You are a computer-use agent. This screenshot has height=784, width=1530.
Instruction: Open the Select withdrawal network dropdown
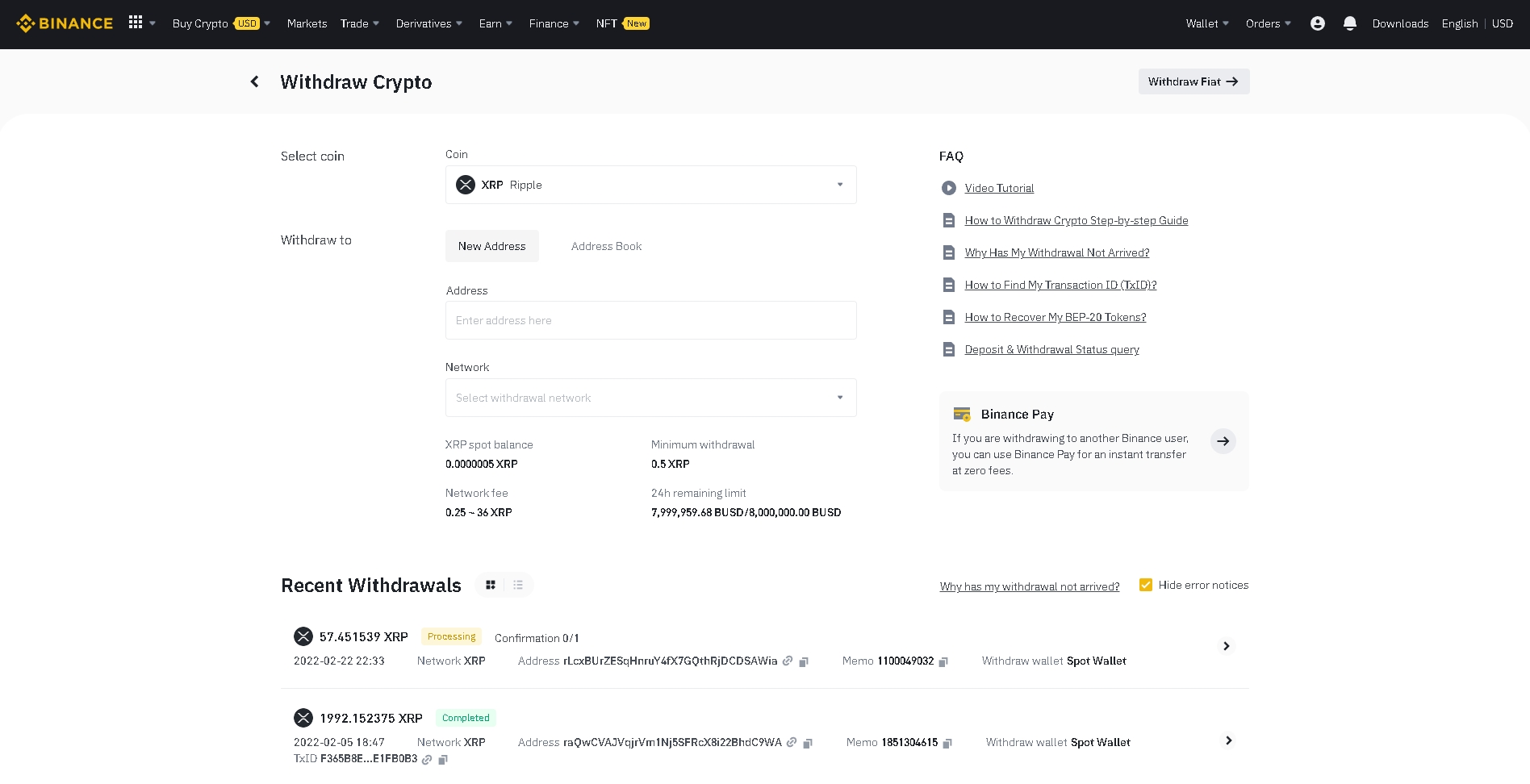pos(651,398)
